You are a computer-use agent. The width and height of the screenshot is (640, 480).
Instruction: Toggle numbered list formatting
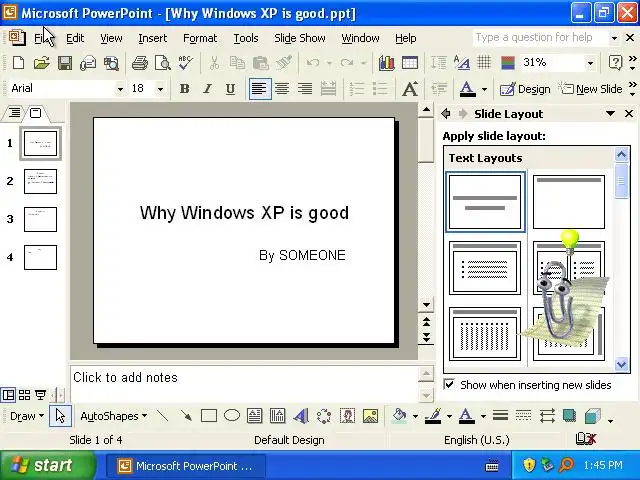[357, 89]
